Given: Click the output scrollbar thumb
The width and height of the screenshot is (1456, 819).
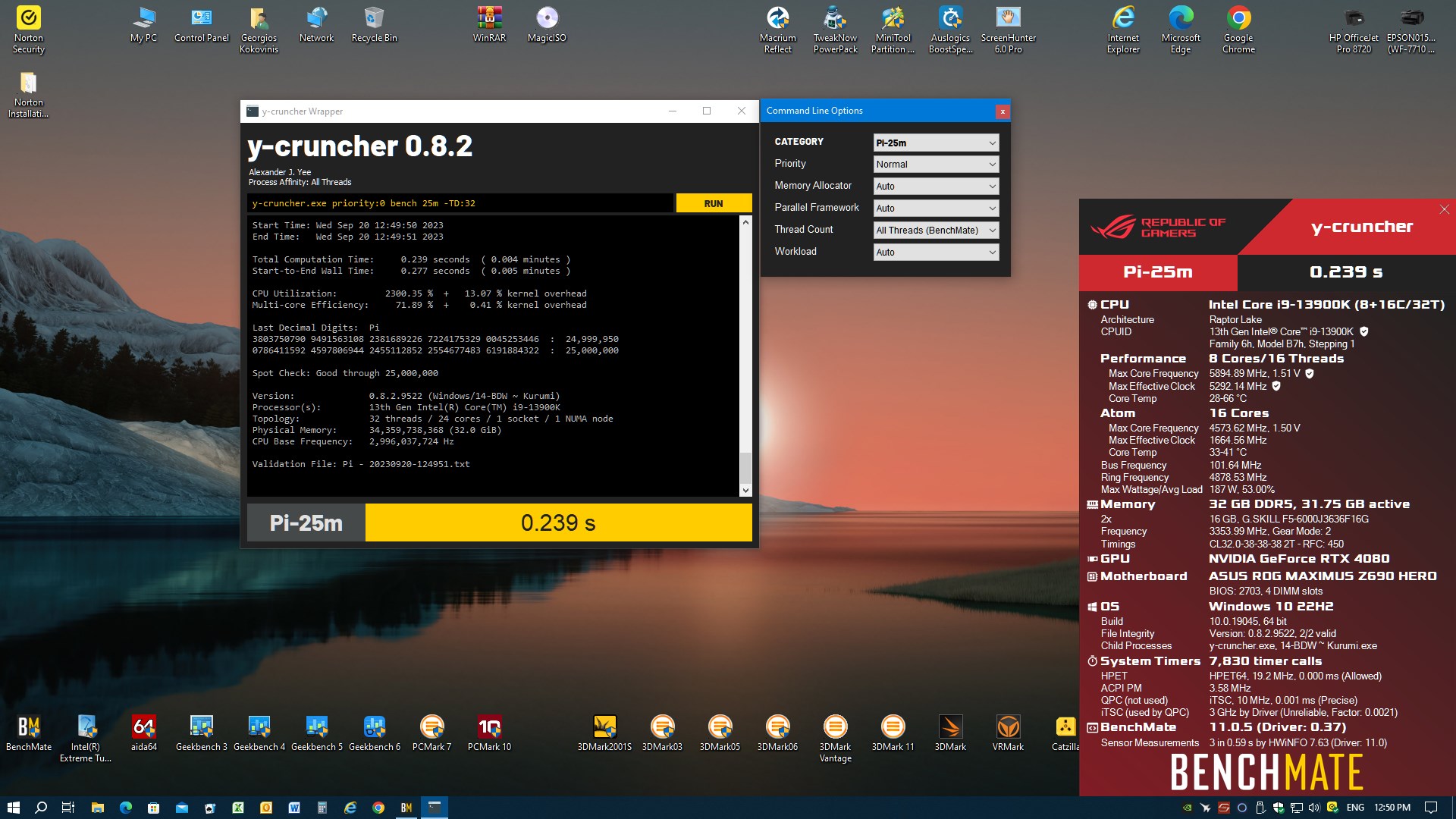Looking at the screenshot, I should (745, 467).
